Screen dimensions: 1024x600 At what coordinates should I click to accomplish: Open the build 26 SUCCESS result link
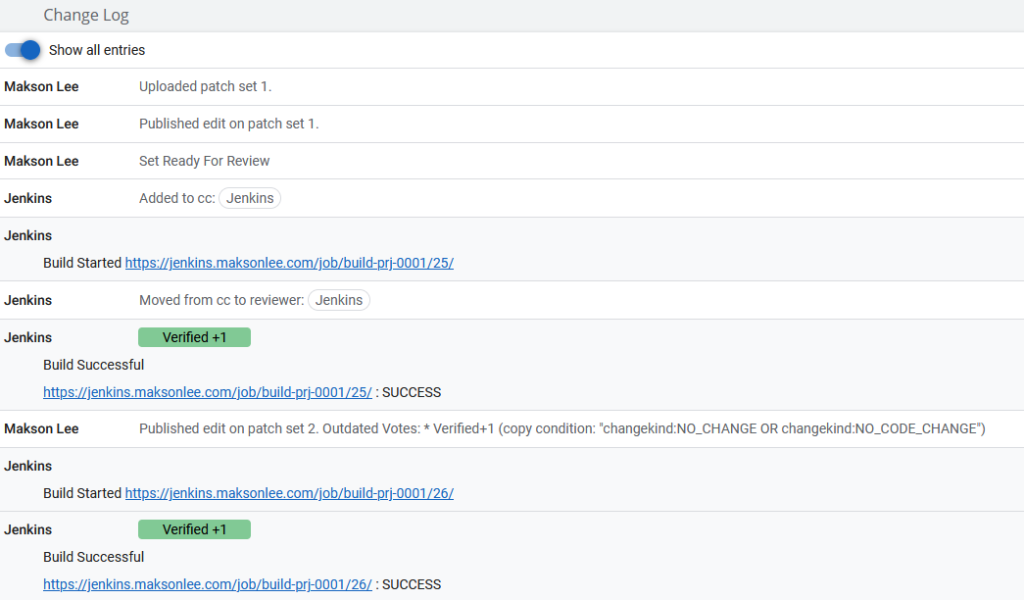tap(208, 584)
